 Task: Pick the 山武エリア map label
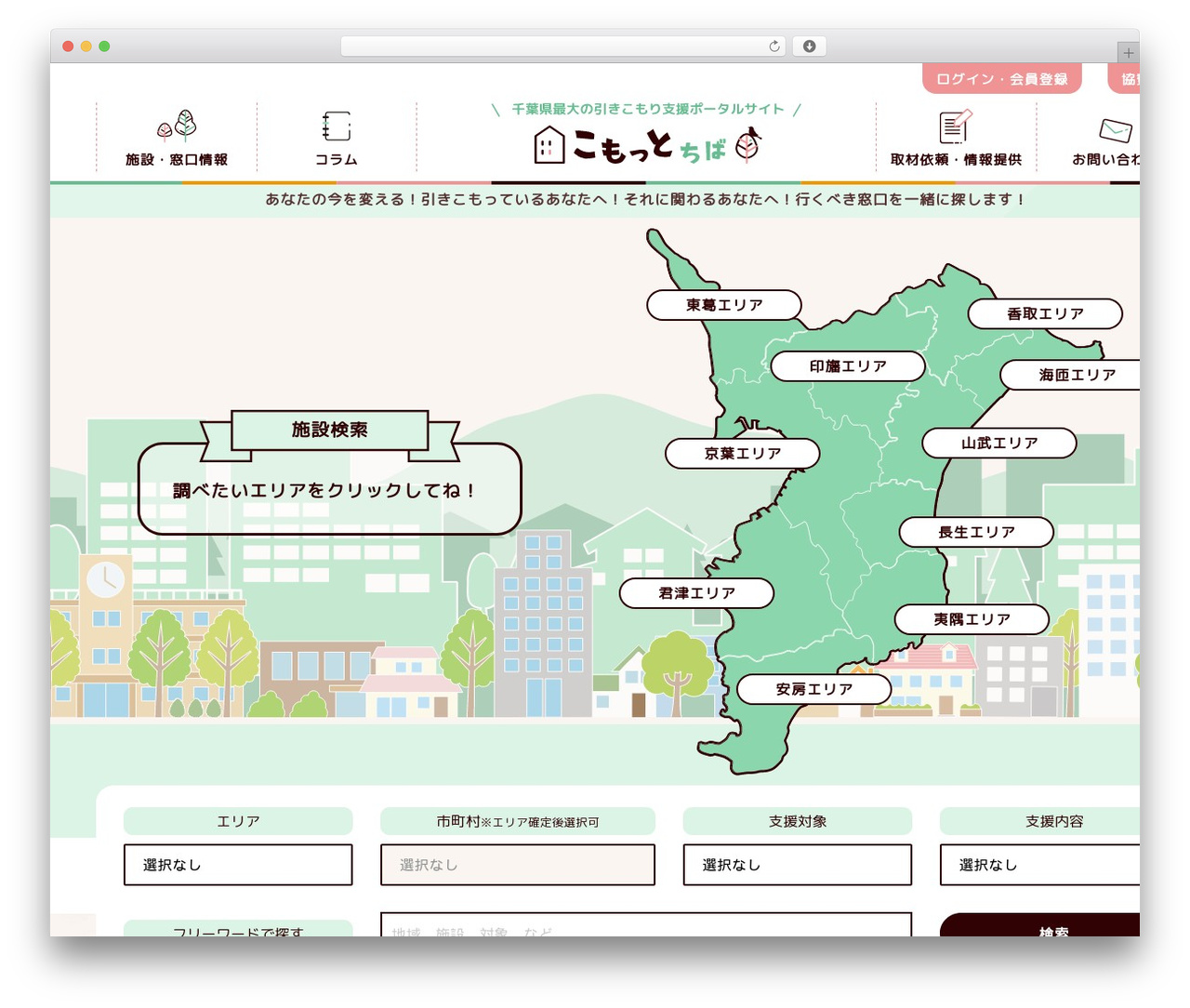(999, 444)
